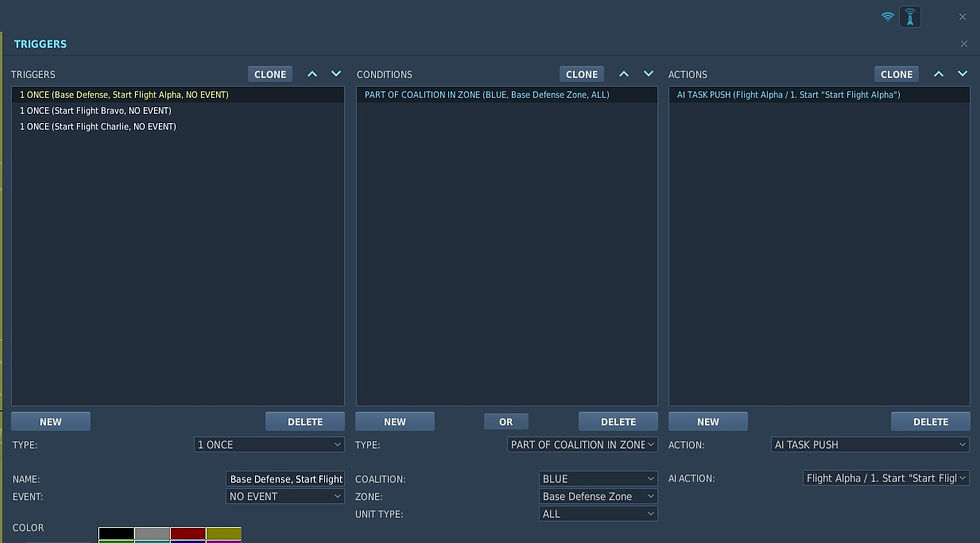Viewport: 980px width, 543px height.
Task: Close the TRIGGERS panel
Action: 964,44
